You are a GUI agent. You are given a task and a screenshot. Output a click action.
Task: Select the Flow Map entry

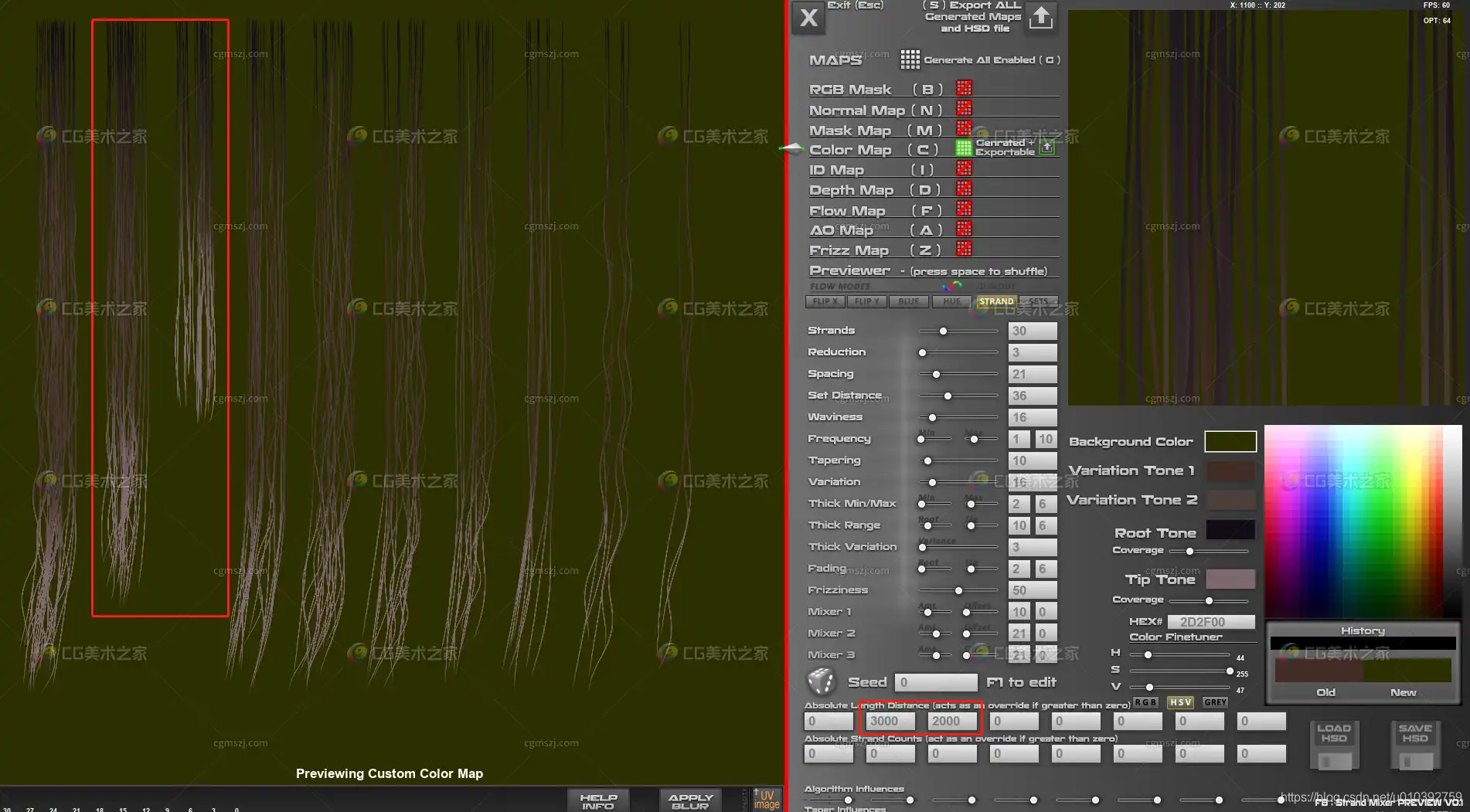(847, 211)
